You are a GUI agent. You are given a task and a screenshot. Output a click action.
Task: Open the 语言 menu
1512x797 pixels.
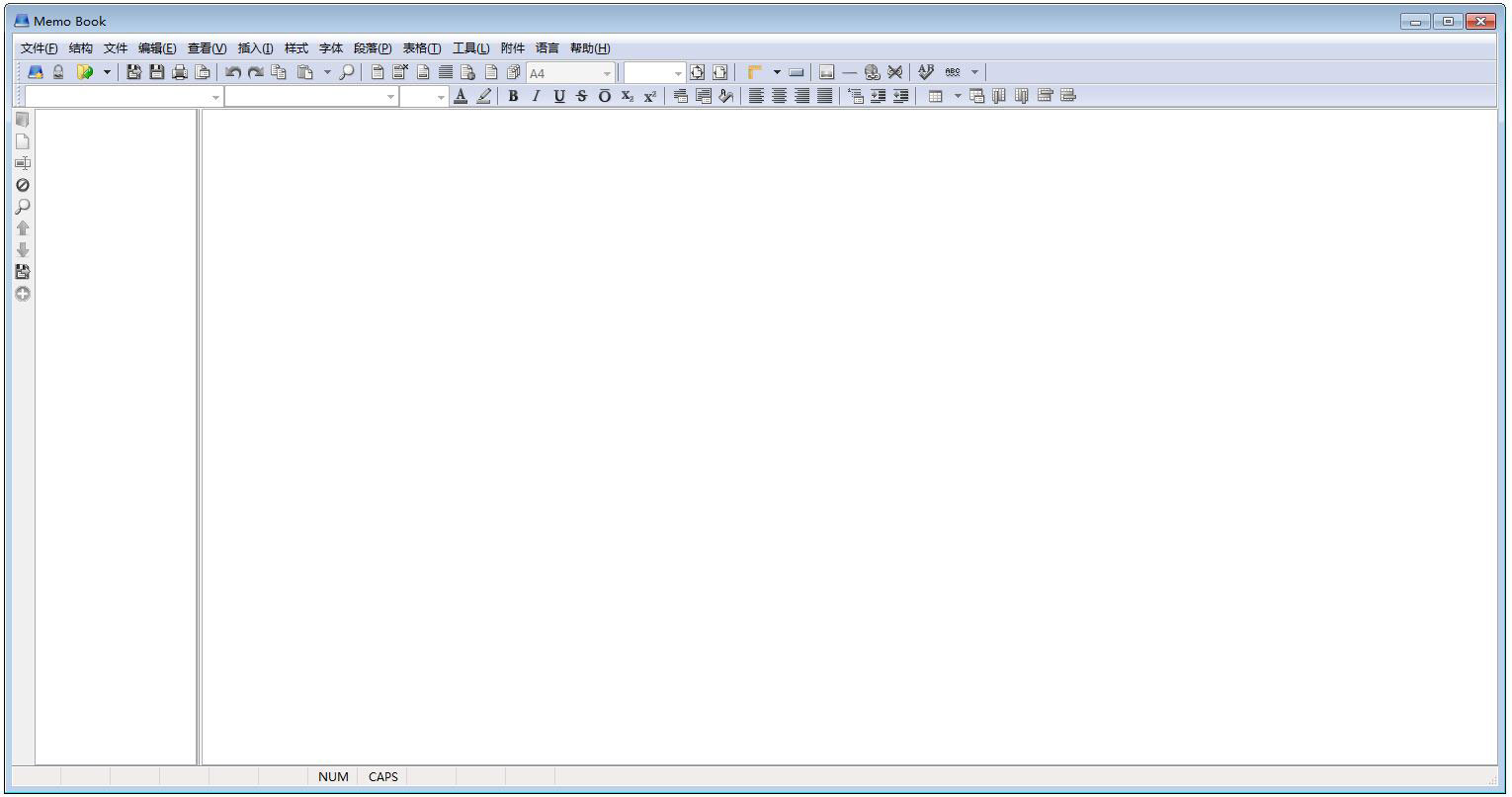pos(547,48)
